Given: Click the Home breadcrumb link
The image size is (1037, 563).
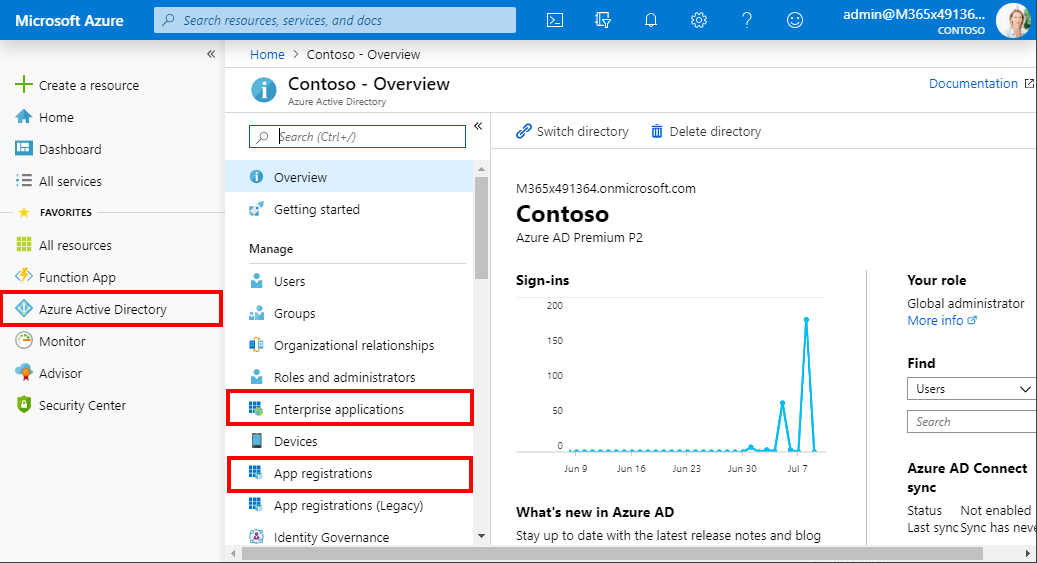Looking at the screenshot, I should [x=267, y=54].
